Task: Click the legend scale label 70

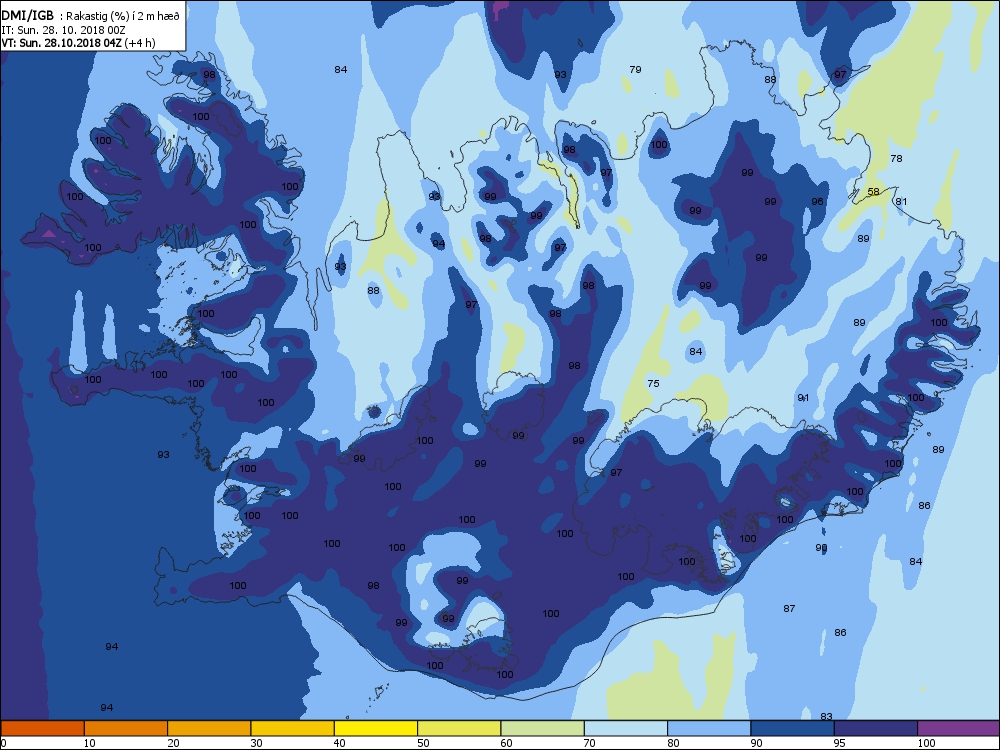Action: tap(589, 743)
